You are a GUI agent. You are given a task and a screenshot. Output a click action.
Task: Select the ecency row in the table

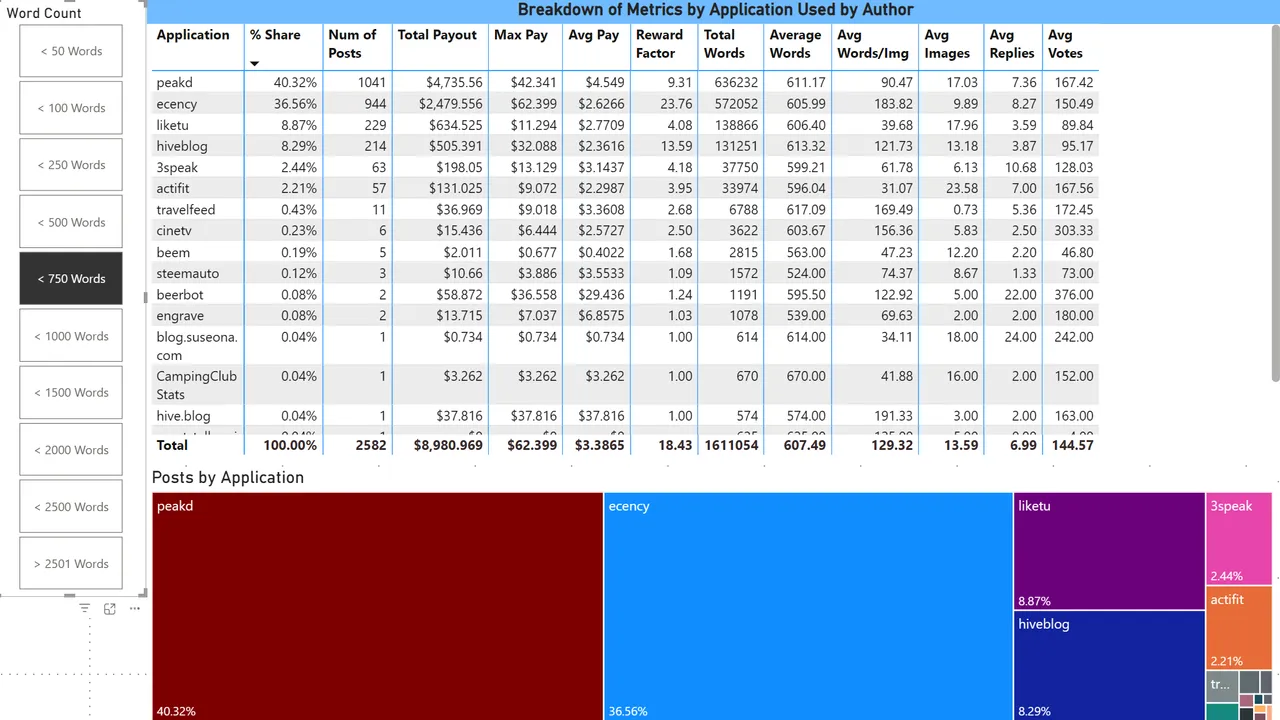[625, 104]
